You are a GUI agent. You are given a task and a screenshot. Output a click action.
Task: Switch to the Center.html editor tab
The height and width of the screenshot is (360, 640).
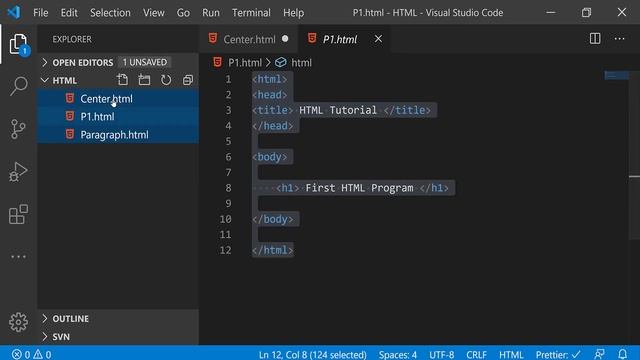(249, 39)
